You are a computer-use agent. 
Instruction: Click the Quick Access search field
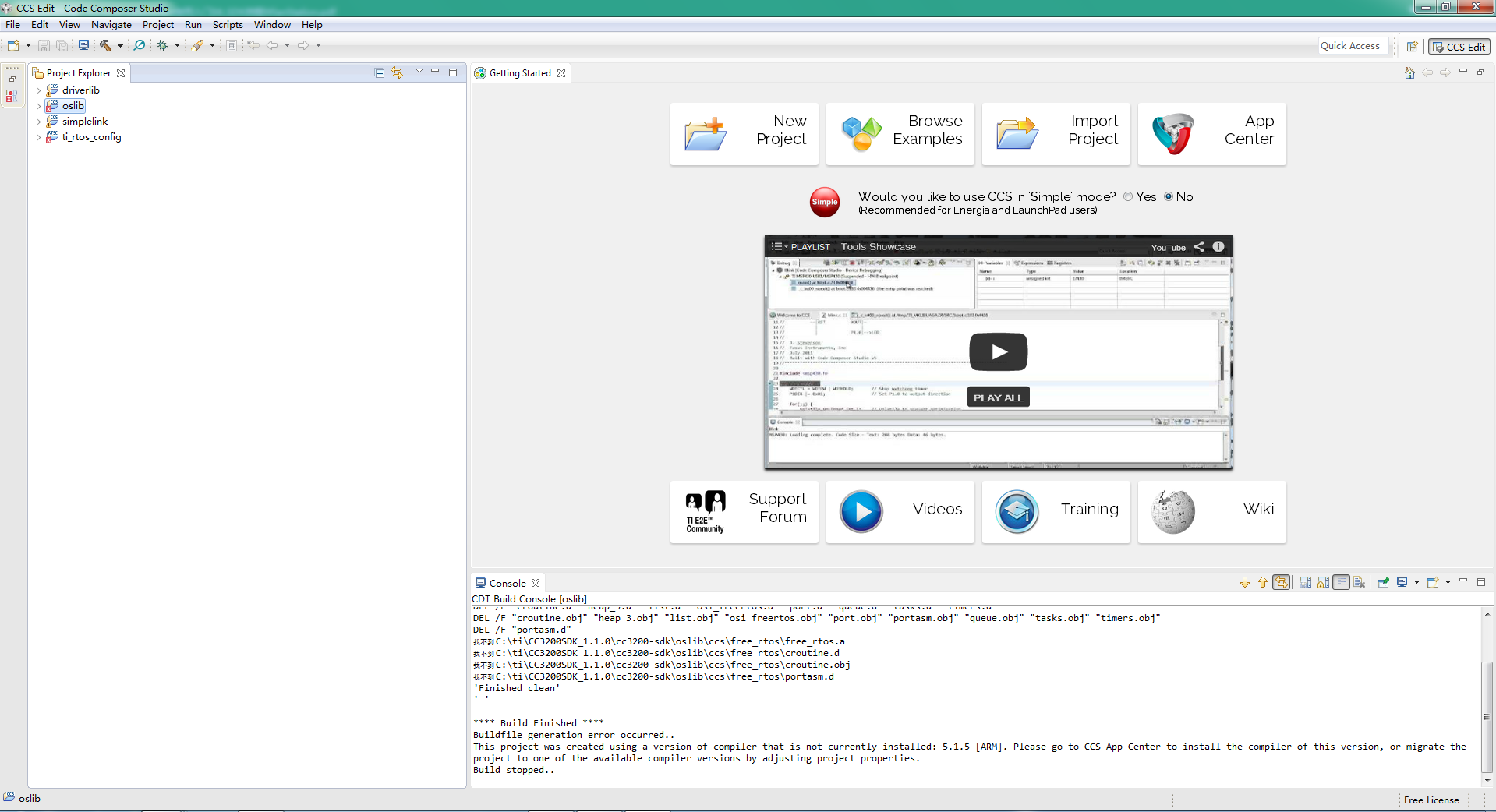pyautogui.click(x=1353, y=46)
